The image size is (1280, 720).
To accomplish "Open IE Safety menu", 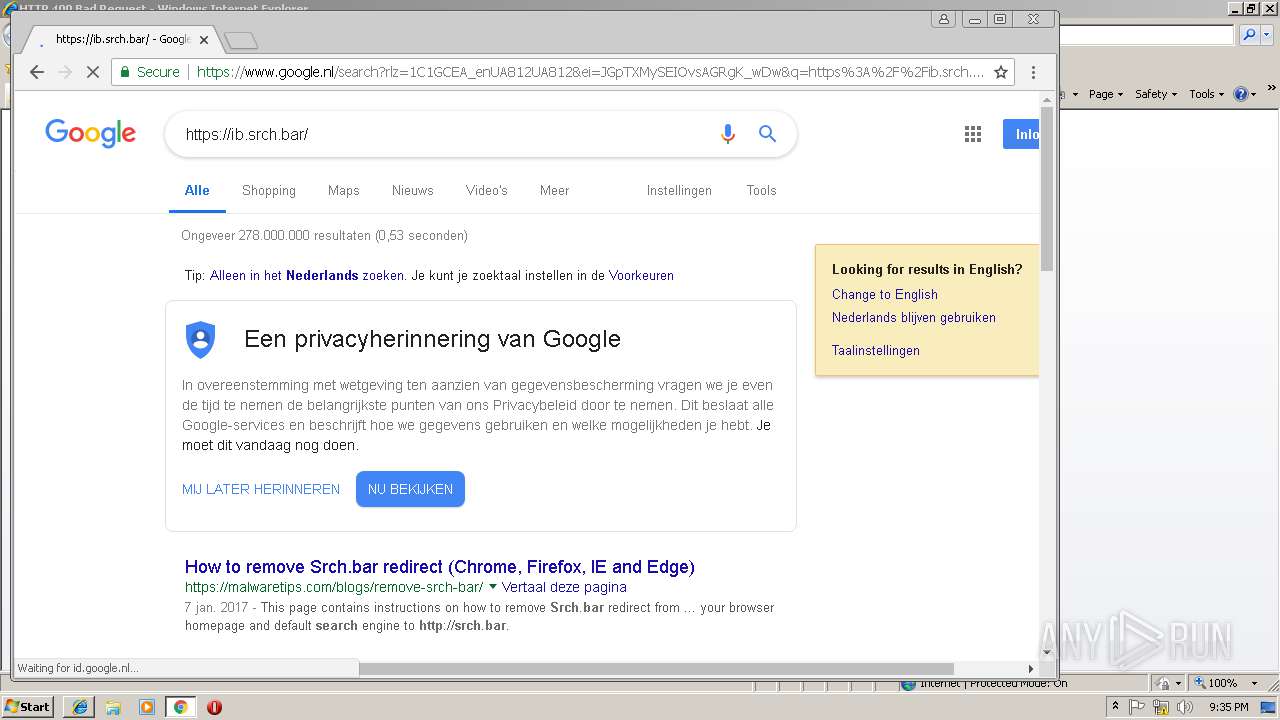I will tap(1155, 94).
